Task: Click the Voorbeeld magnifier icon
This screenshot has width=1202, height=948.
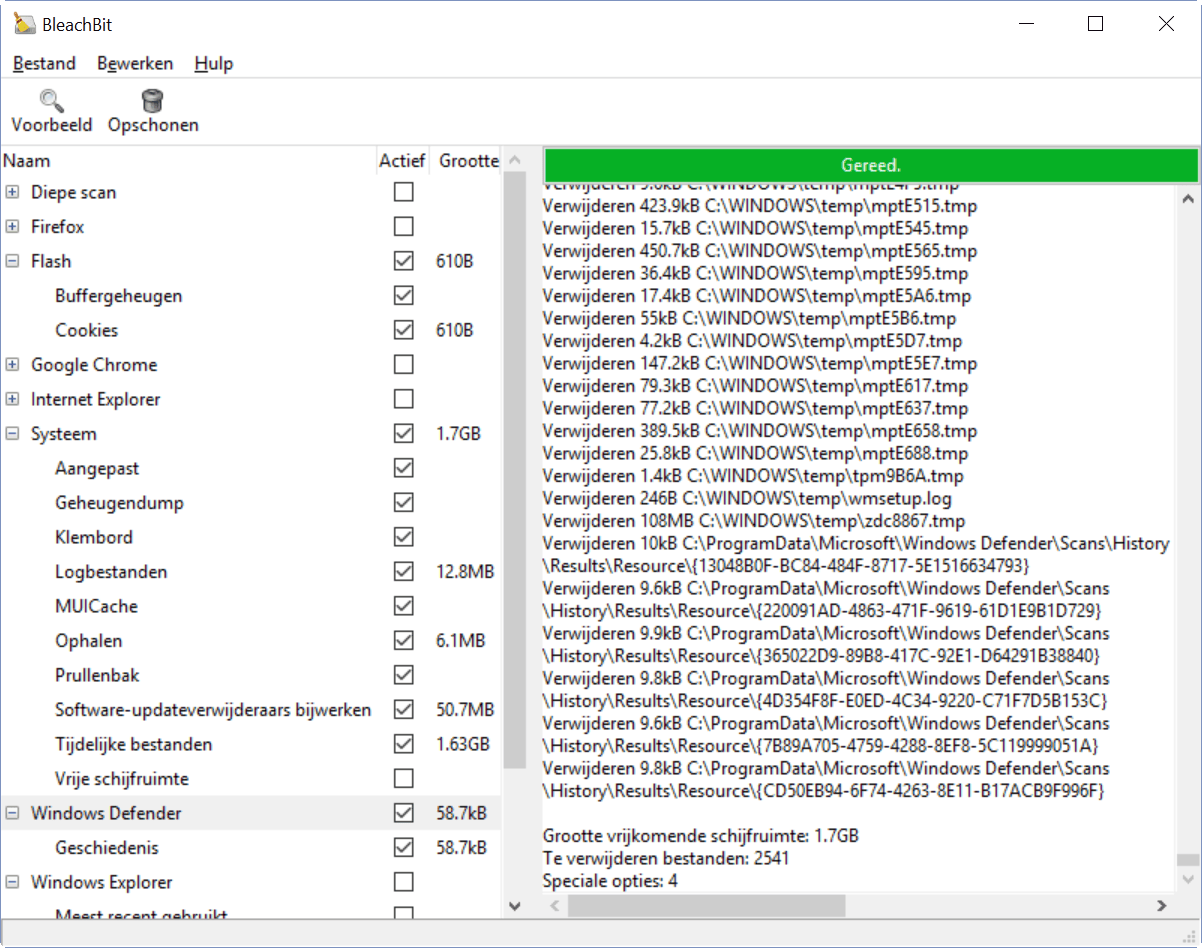Action: (52, 100)
